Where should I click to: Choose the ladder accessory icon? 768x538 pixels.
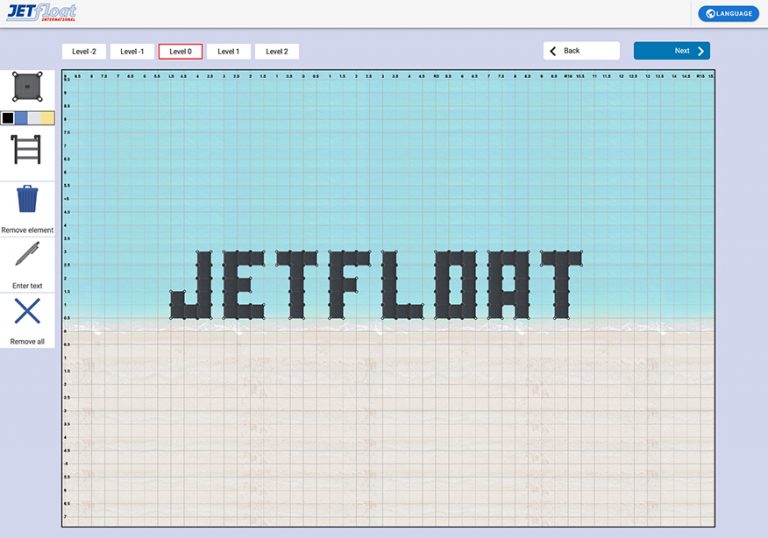click(25, 149)
